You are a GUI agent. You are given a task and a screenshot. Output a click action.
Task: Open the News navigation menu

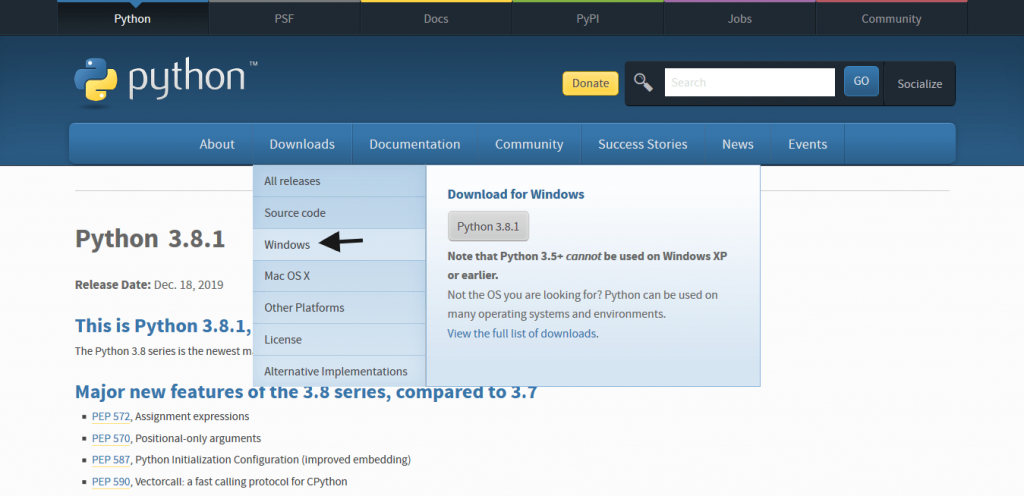click(738, 144)
